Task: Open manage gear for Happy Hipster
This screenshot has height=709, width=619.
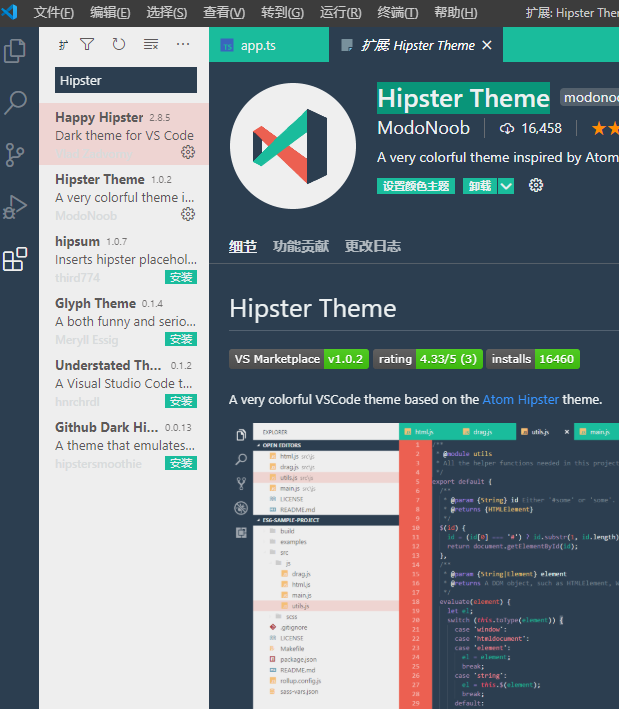Action: click(188, 152)
